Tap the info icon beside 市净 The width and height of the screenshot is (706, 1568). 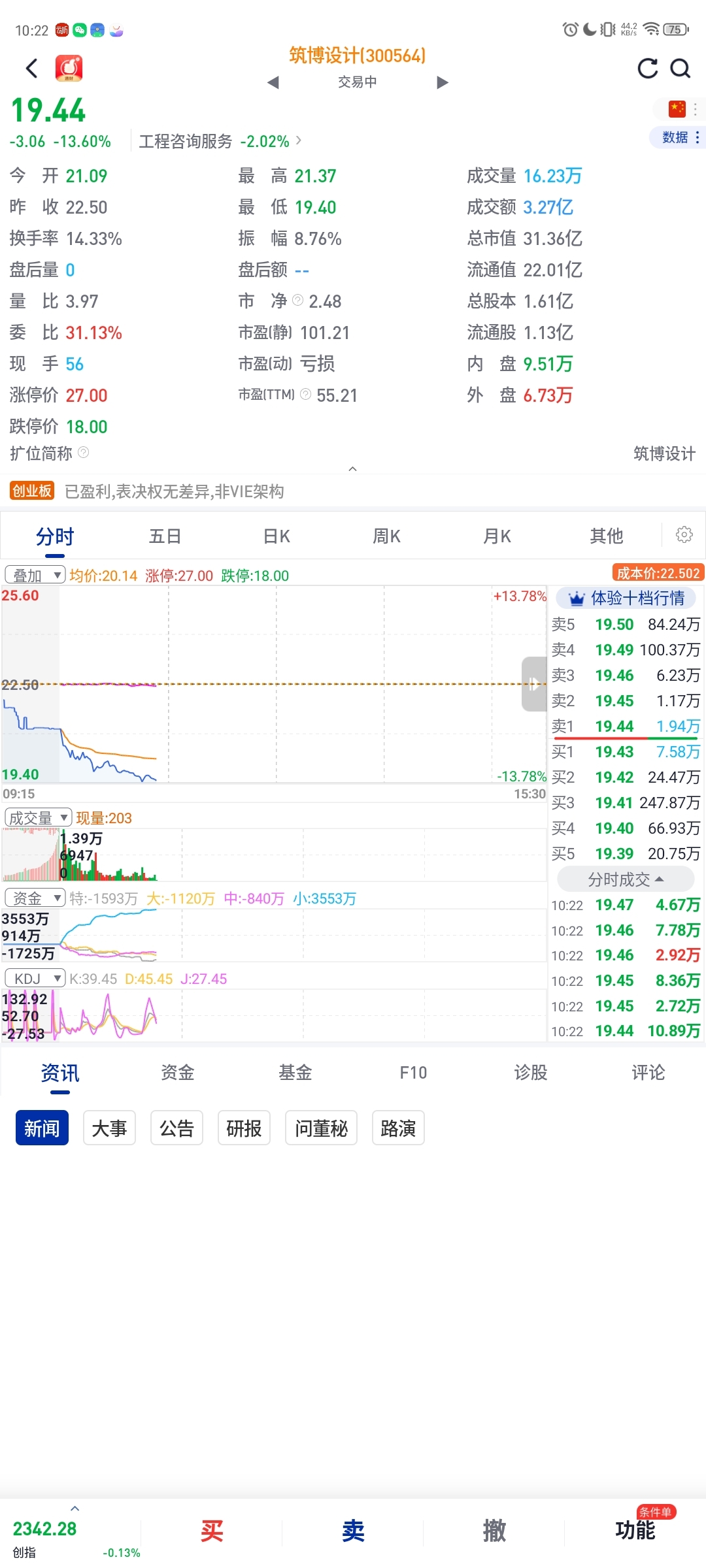(x=298, y=300)
